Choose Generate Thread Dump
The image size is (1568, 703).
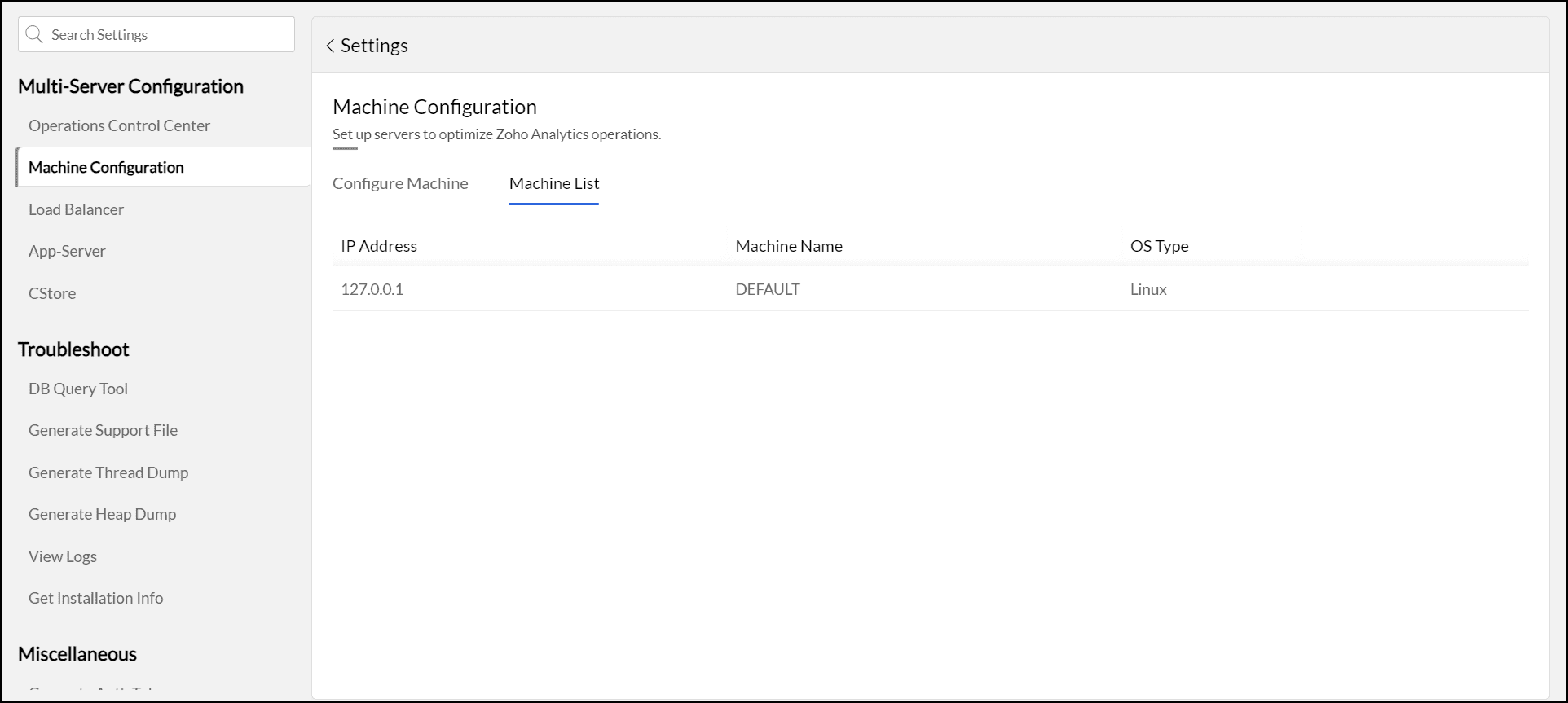pyautogui.click(x=108, y=472)
